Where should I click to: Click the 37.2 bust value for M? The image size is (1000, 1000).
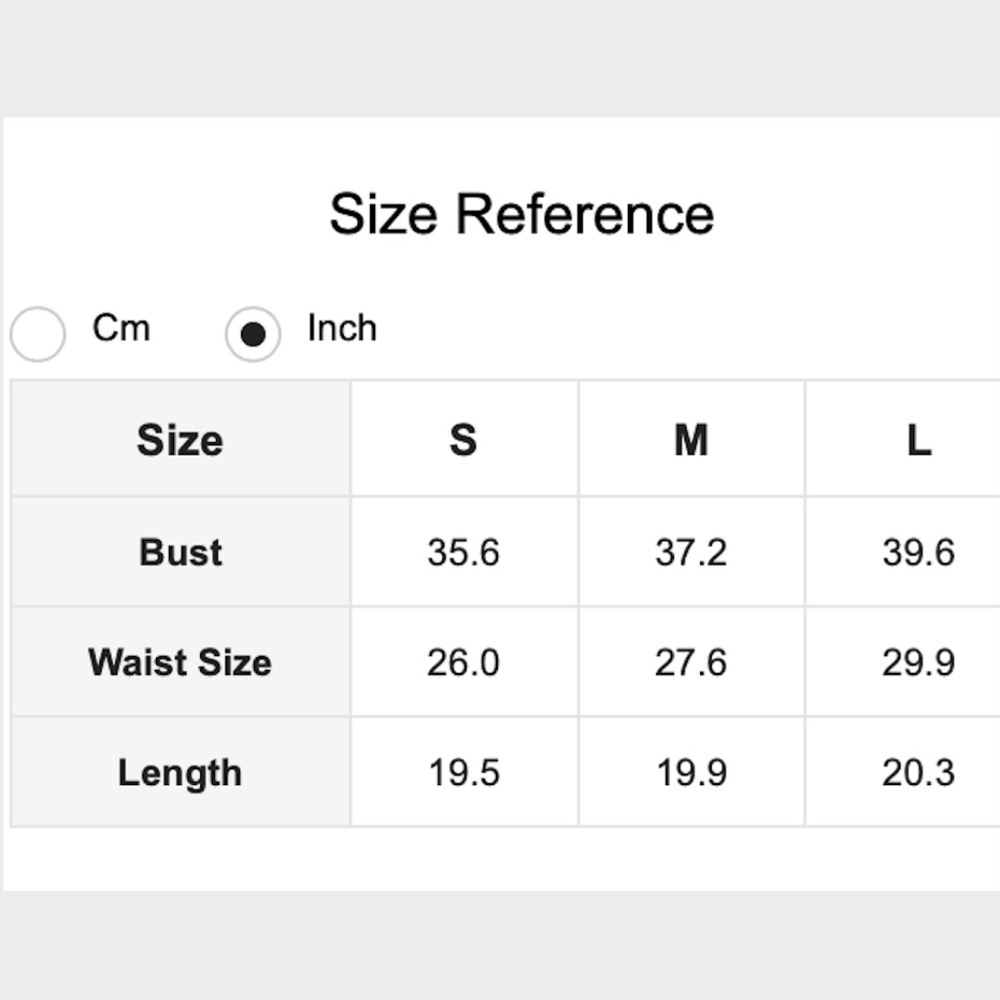click(x=691, y=552)
